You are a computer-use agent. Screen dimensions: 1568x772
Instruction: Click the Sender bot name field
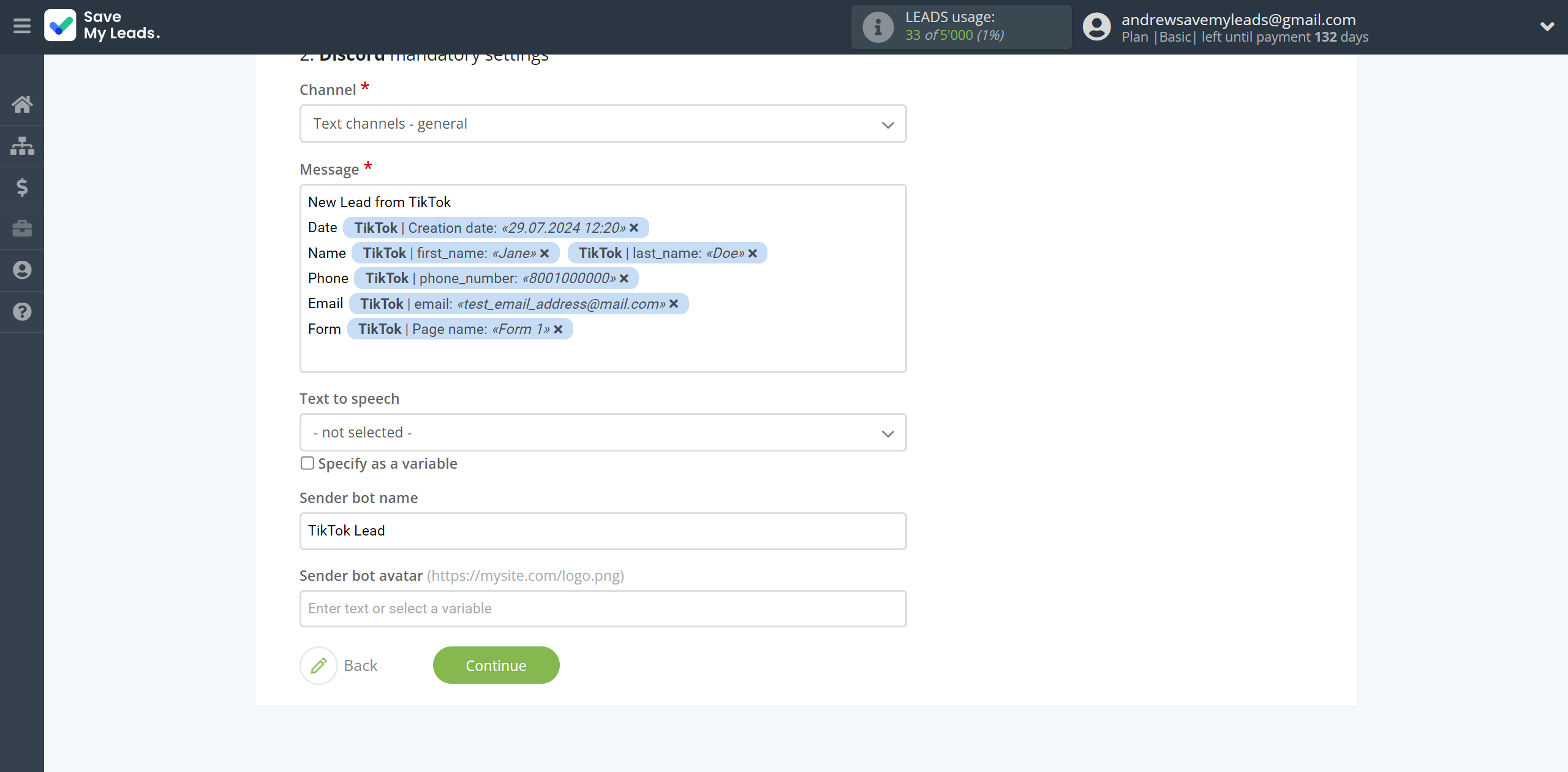click(603, 531)
